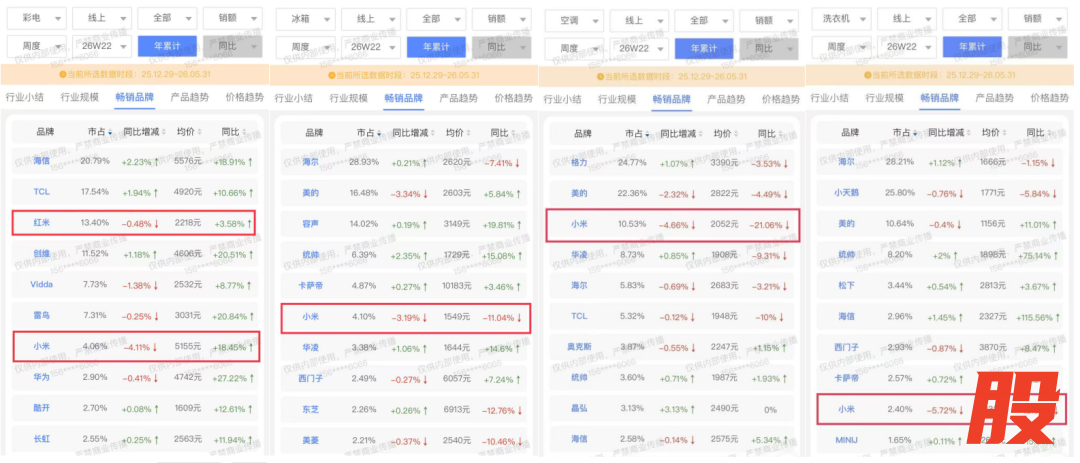Viewport: 1080px width, 463px height.
Task: Sort by 市占 in the 空调 panel
Action: click(x=637, y=133)
